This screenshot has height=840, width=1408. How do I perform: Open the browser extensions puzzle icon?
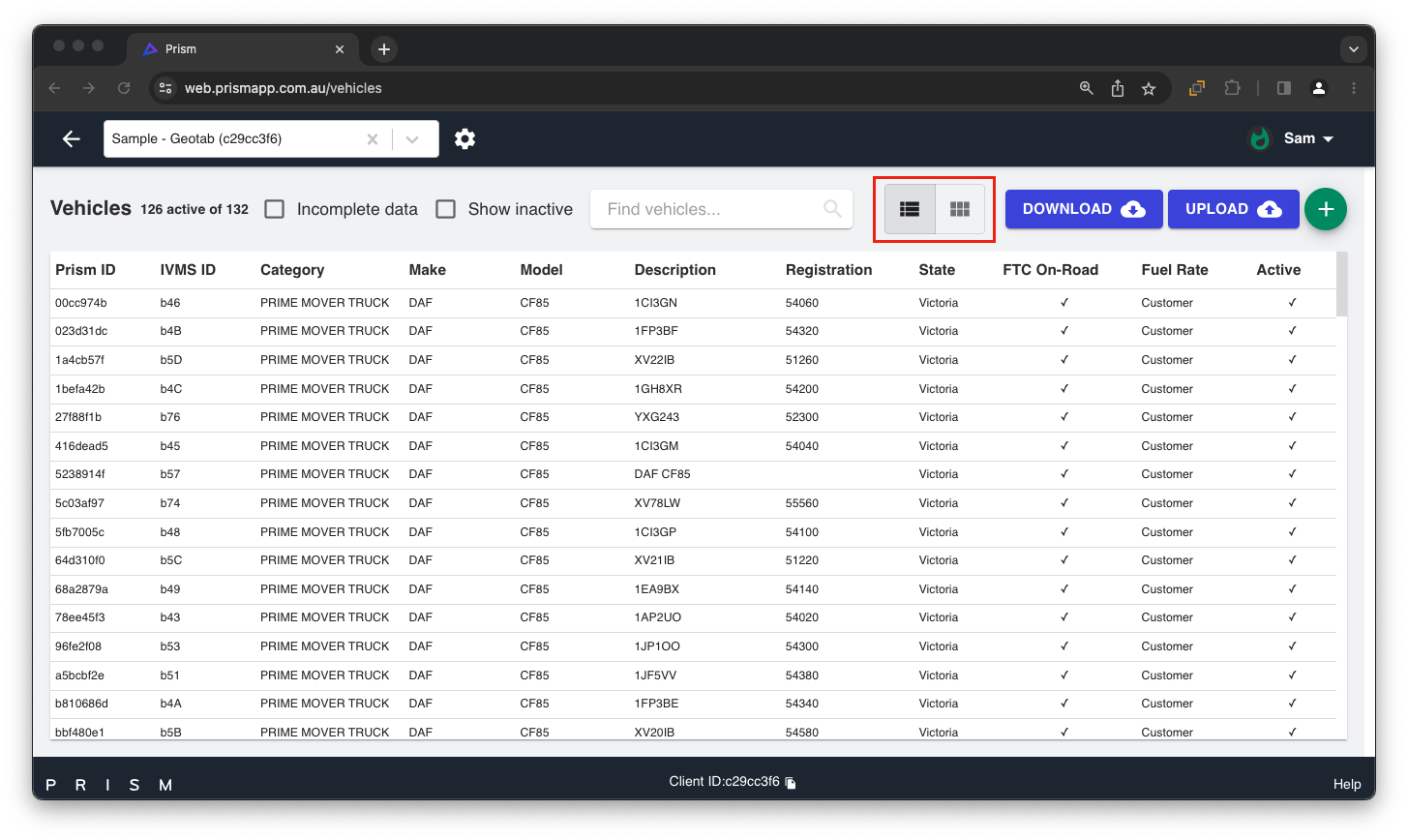point(1232,88)
